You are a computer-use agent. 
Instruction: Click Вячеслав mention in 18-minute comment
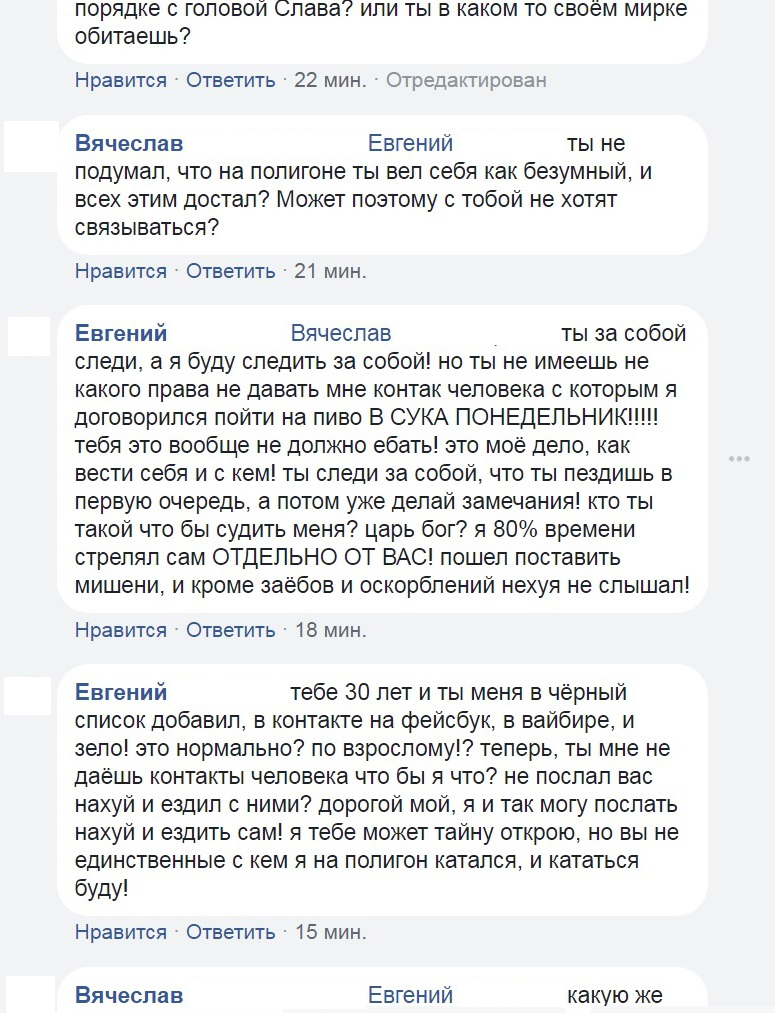point(340,333)
